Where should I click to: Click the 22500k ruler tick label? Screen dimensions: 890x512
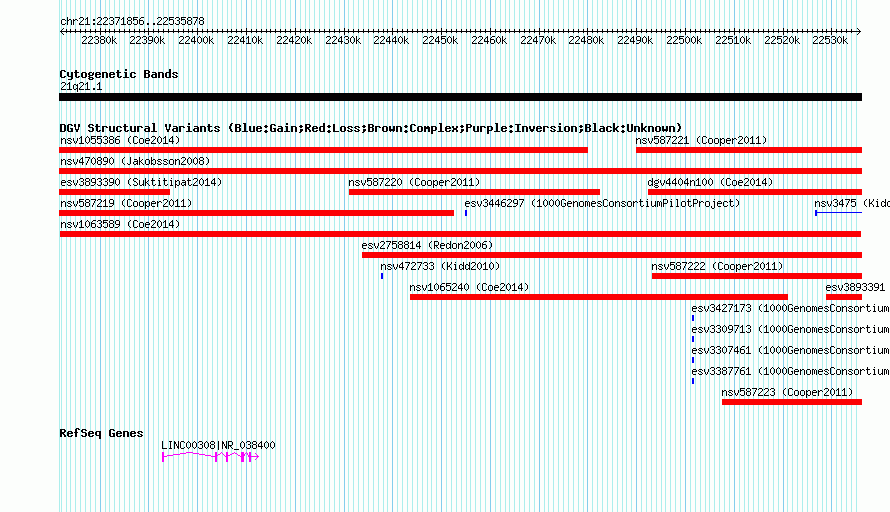pyautogui.click(x=684, y=40)
